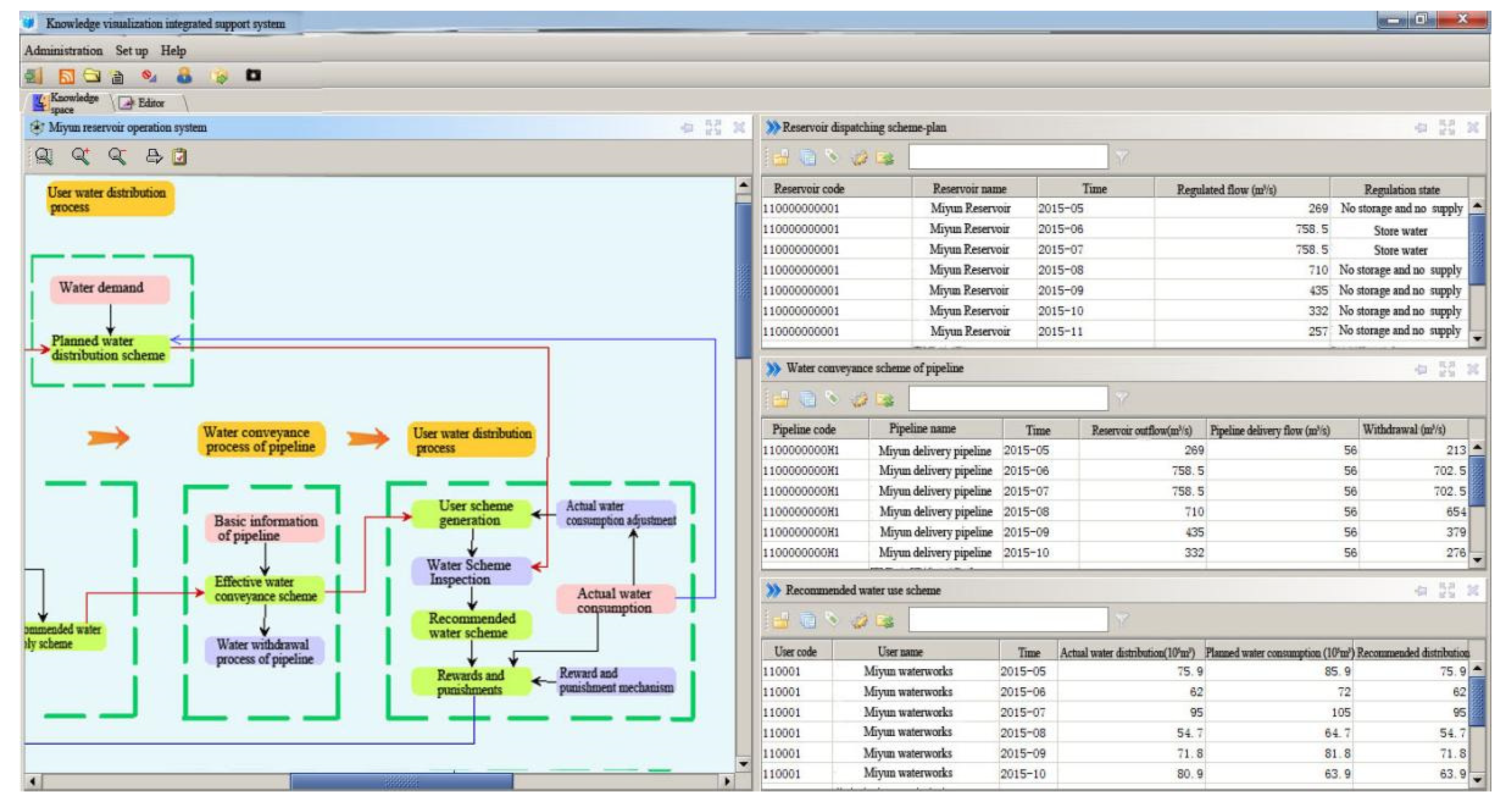Click the zoom out magnifier icon
Image resolution: width=1512 pixels, height=809 pixels.
(x=117, y=156)
